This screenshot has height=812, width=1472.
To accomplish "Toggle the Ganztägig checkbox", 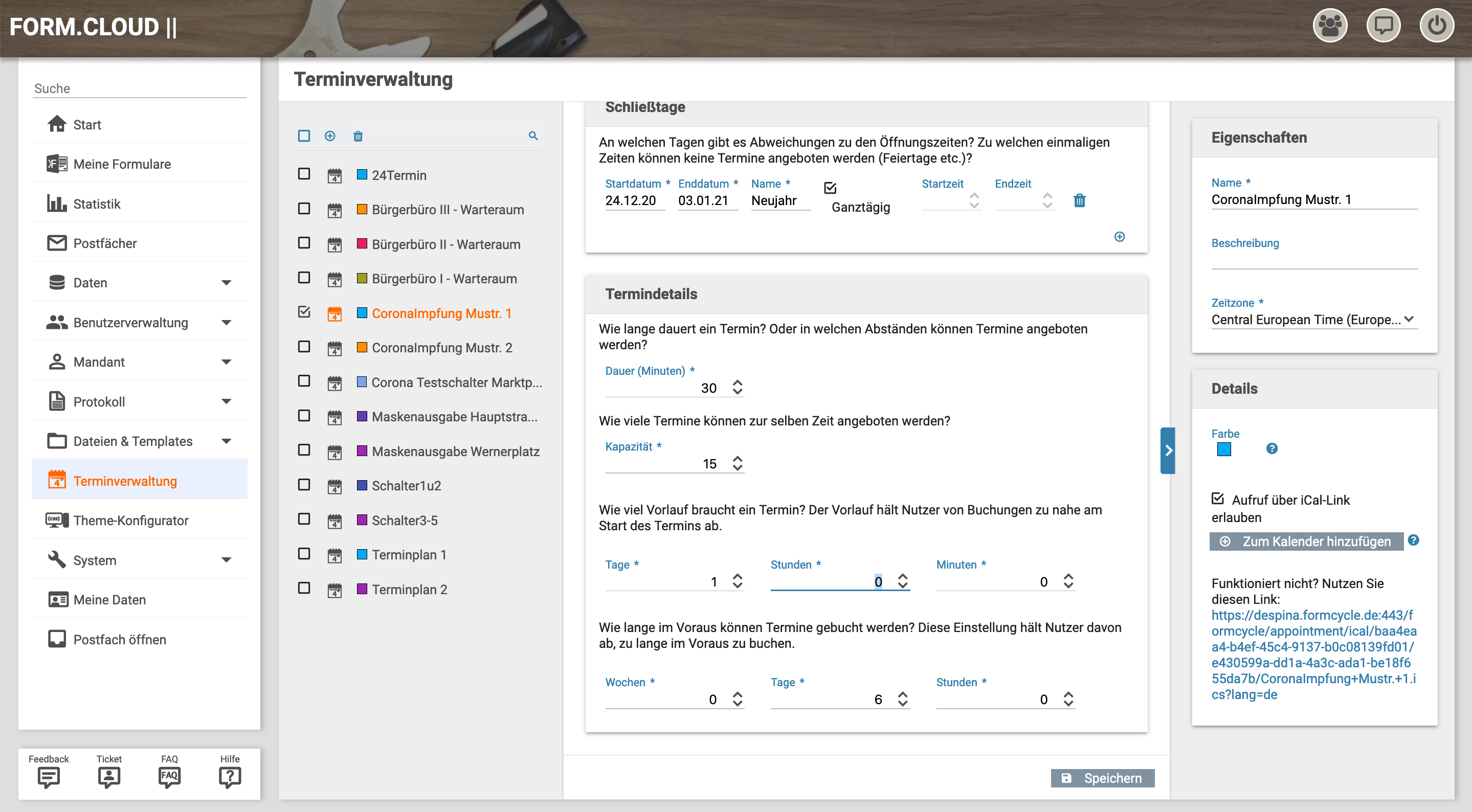I will click(830, 188).
